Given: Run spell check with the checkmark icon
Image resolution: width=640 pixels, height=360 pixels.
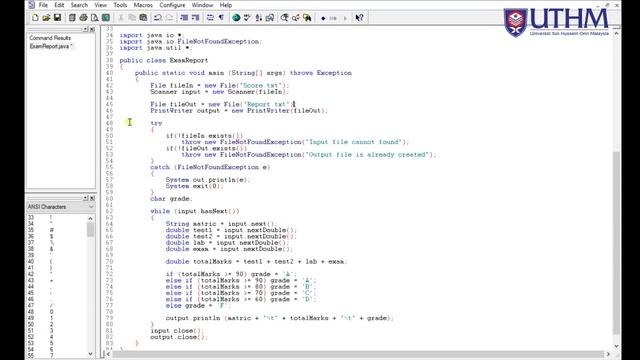Looking at the screenshot, I should [x=247, y=18].
